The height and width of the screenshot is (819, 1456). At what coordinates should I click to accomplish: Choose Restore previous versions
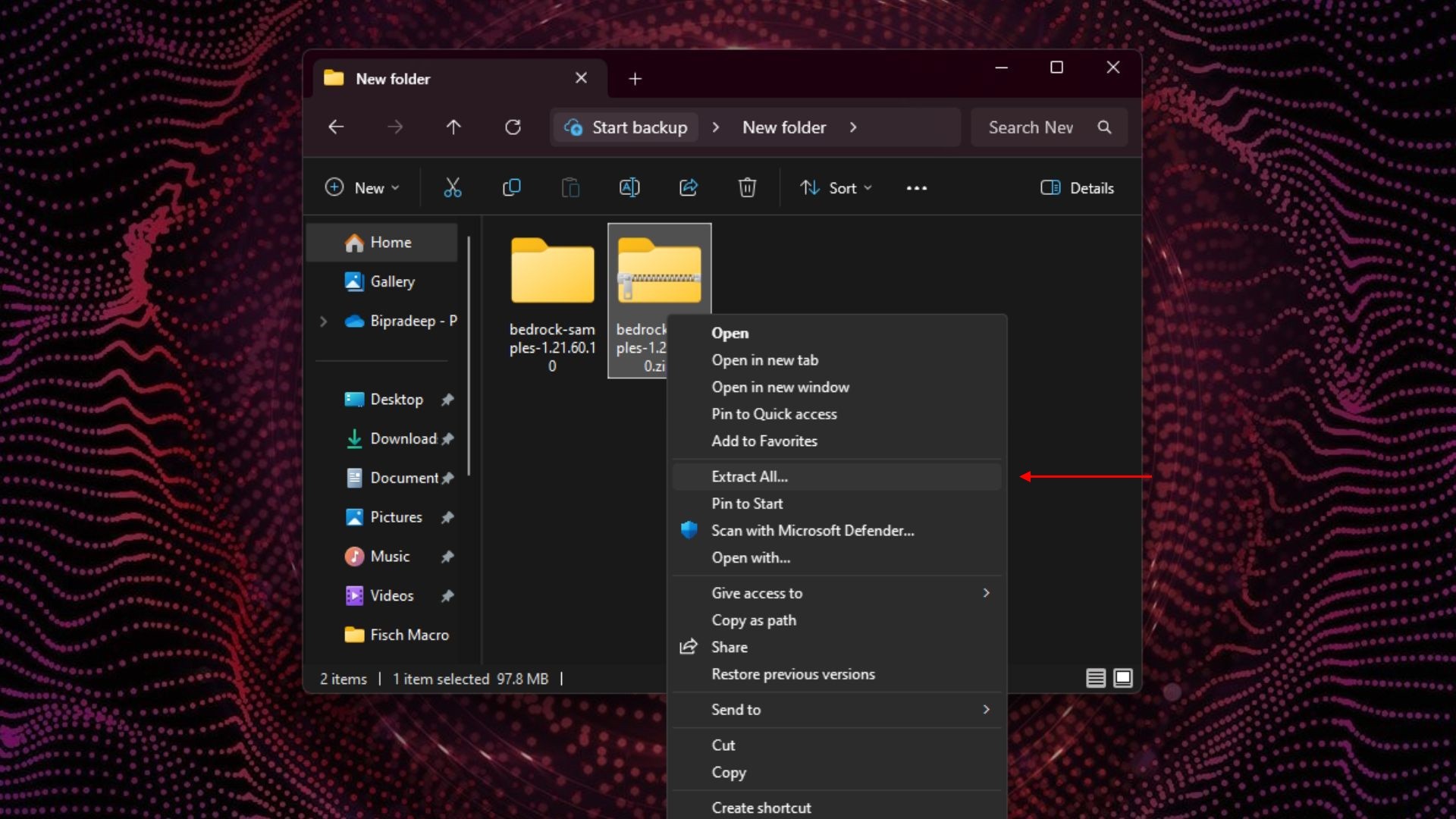click(836, 674)
